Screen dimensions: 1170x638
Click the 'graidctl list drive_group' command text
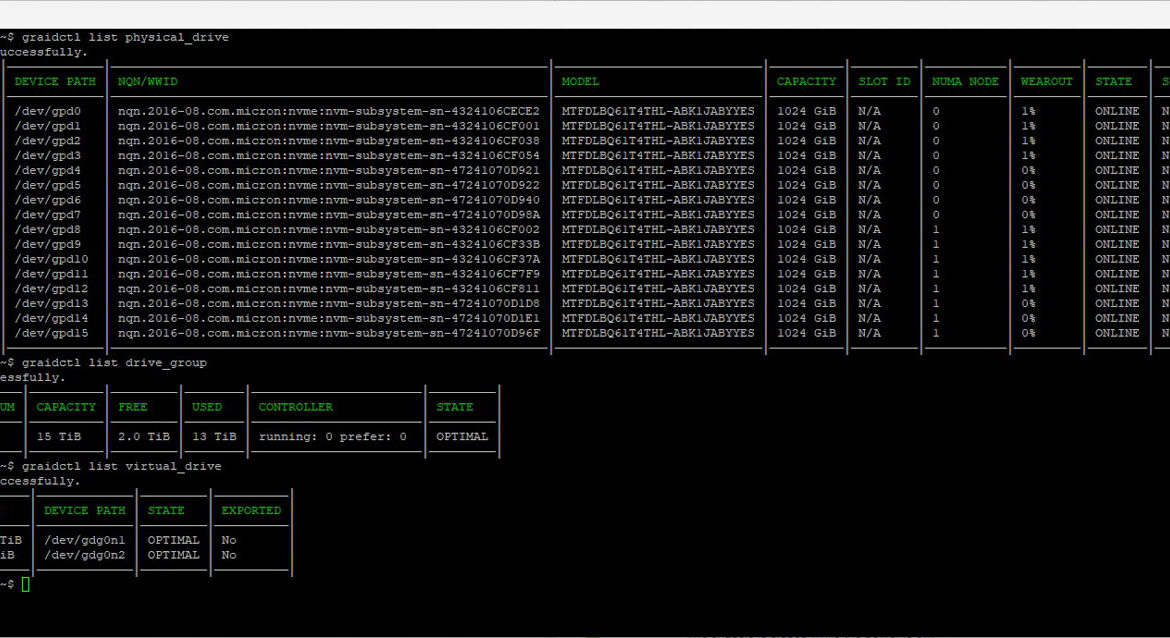[113, 363]
